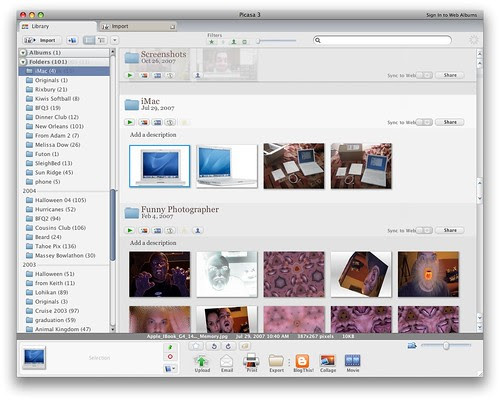Play slideshow for the iMac folder
Viewport: 500px width, 400px height.
(x=130, y=122)
